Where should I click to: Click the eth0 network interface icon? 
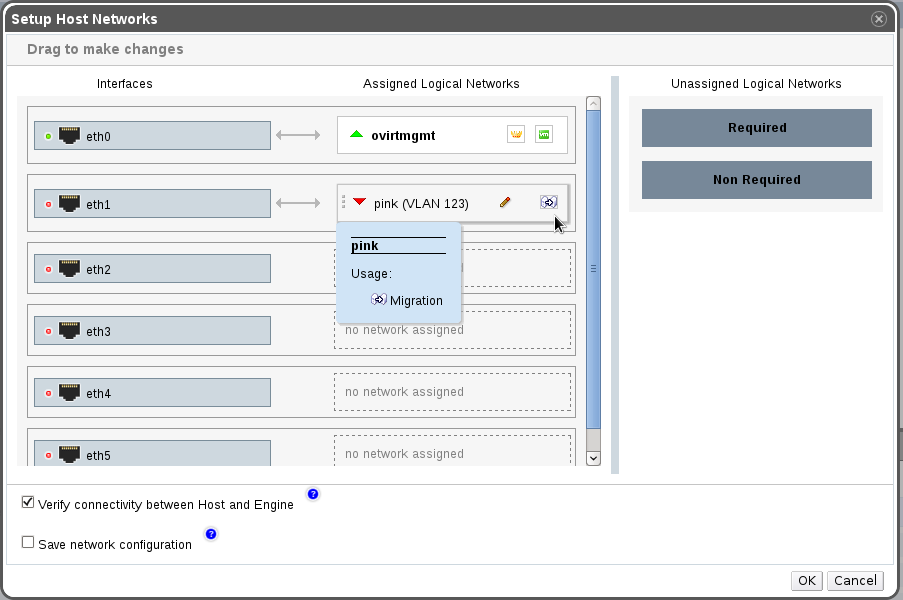point(70,135)
